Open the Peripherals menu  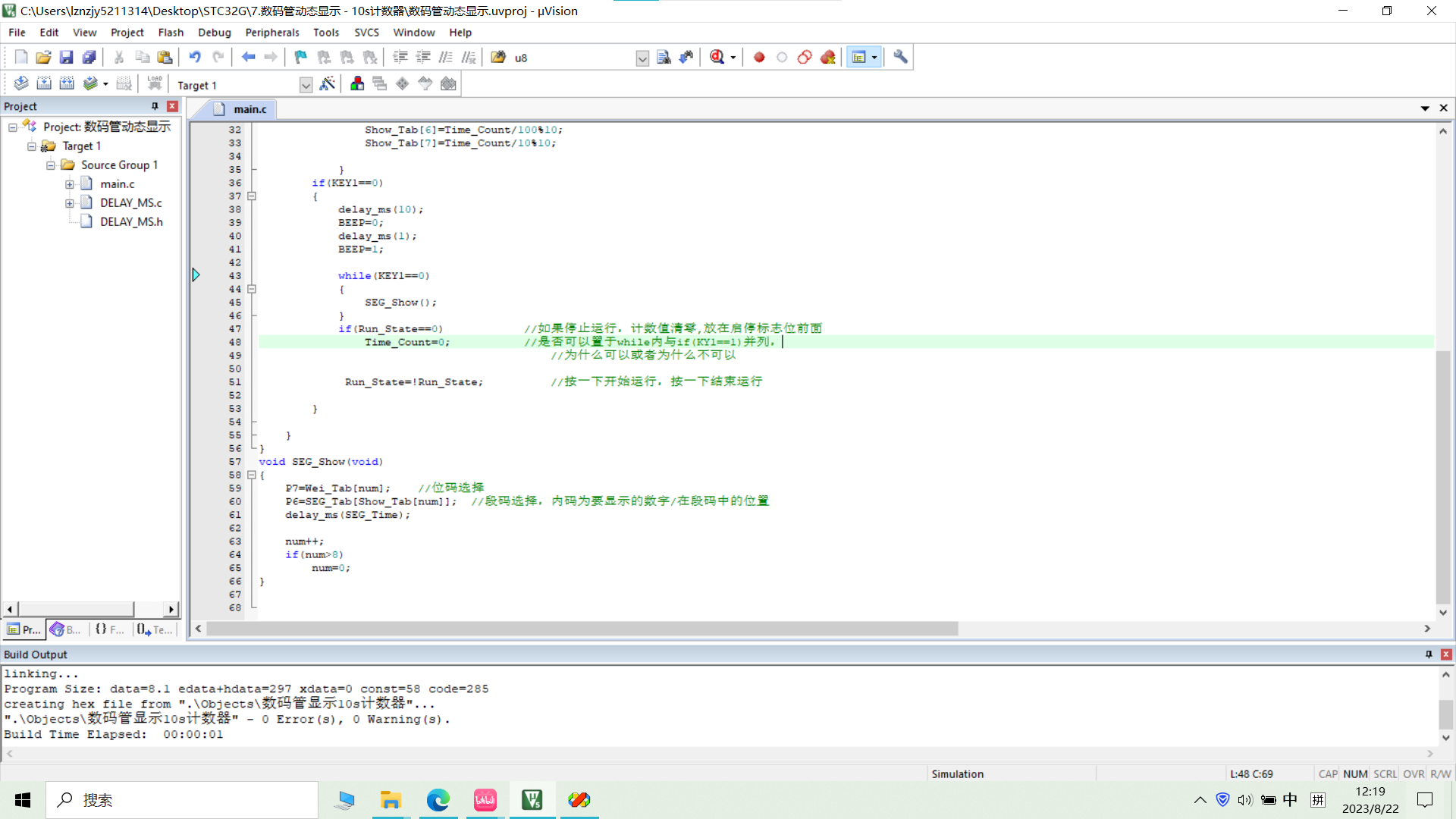[272, 33]
